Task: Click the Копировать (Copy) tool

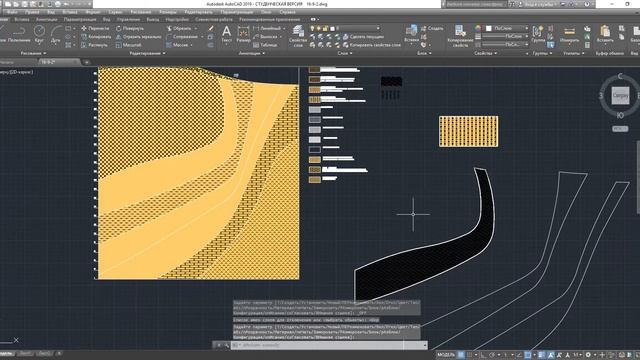Action: tap(96, 37)
